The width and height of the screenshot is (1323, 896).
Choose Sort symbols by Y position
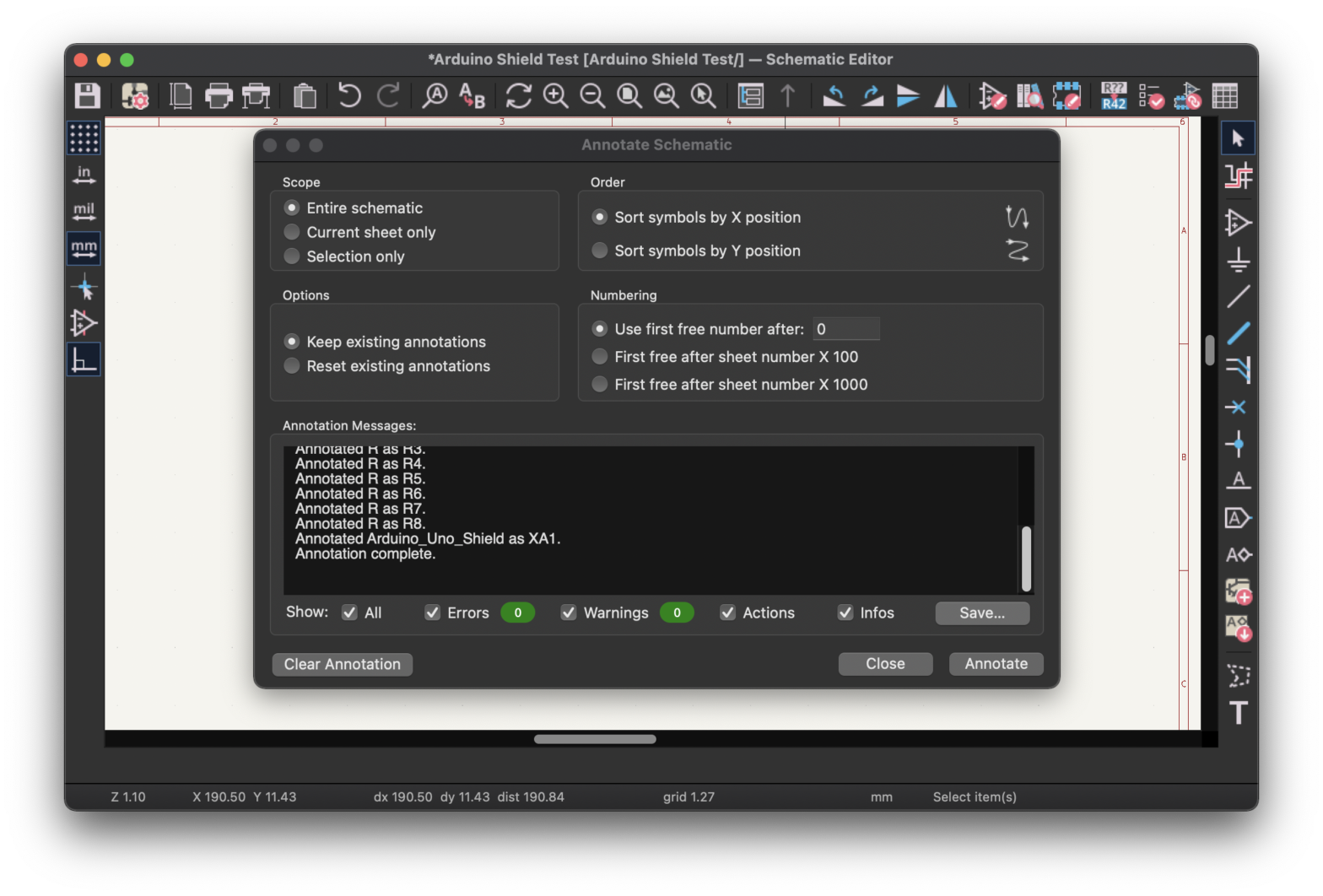(600, 251)
